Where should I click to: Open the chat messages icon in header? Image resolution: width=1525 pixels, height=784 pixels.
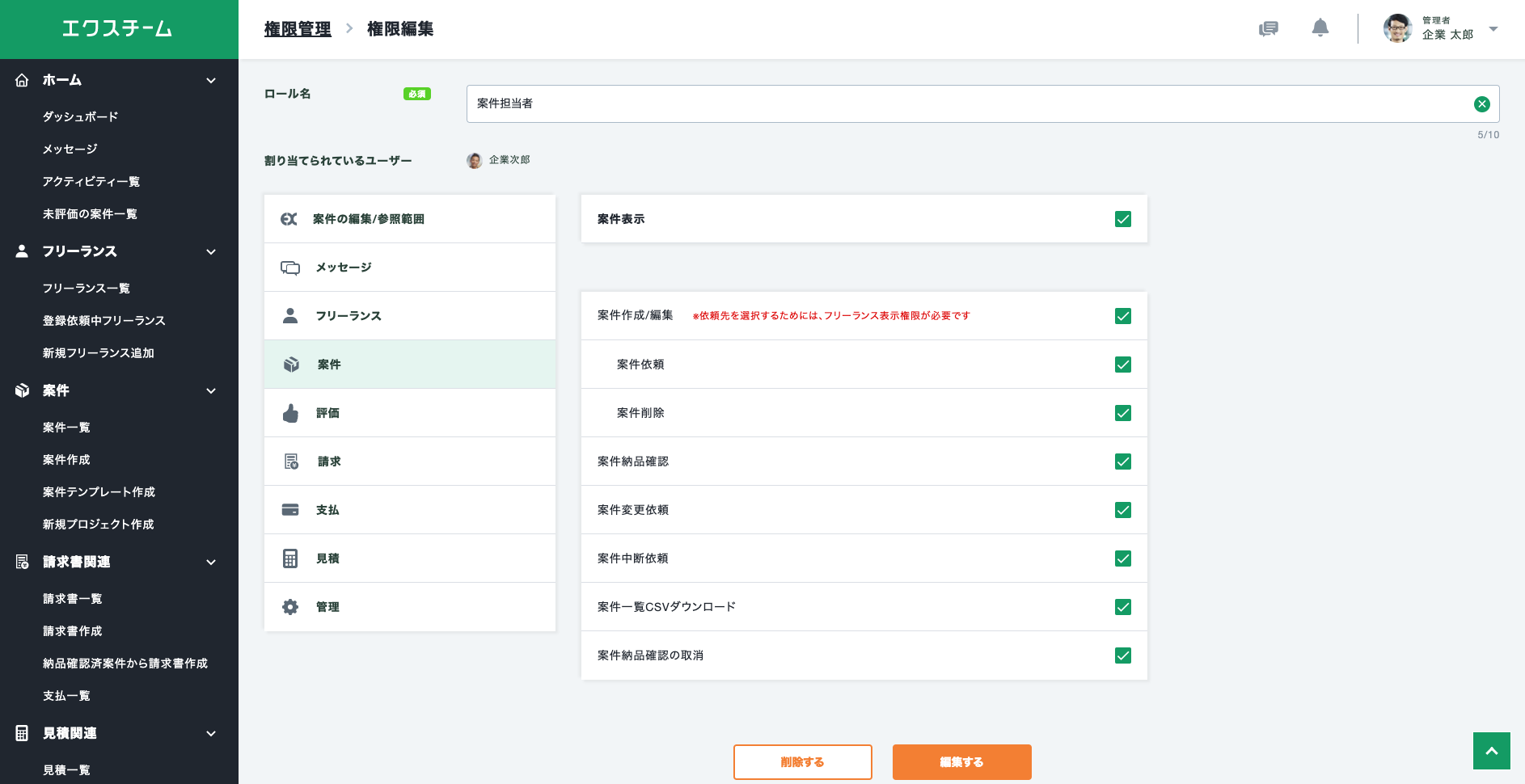tap(1268, 29)
